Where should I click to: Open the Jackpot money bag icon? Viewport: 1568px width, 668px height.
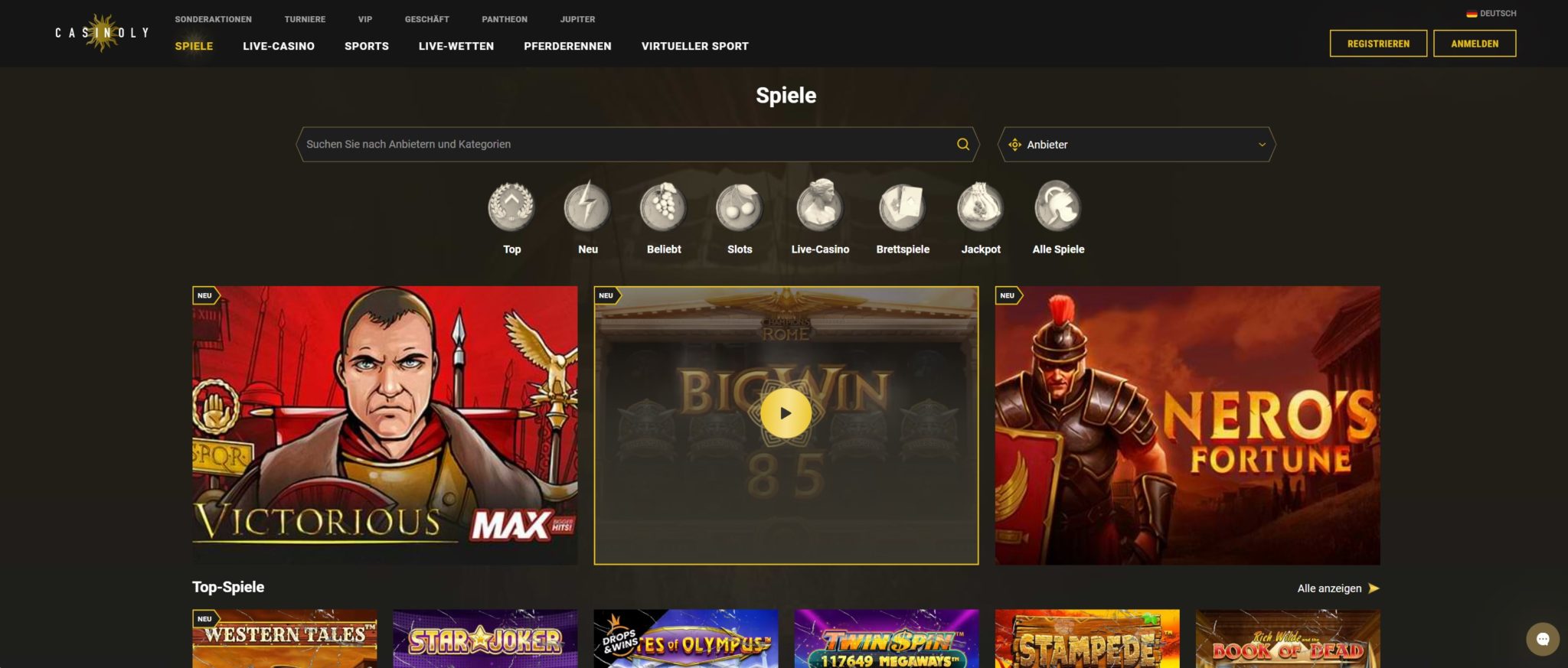click(x=981, y=207)
